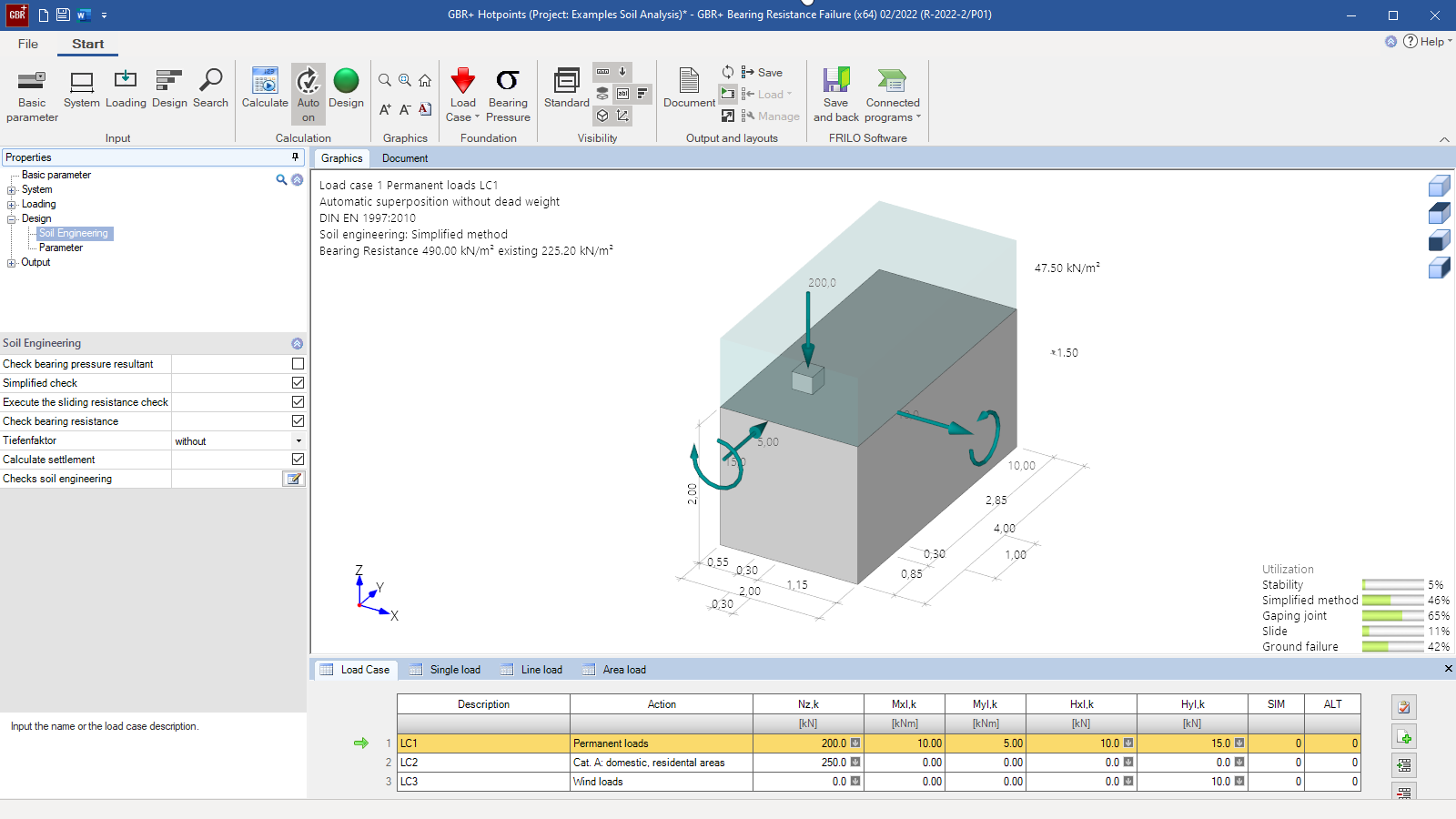Image resolution: width=1456 pixels, height=819 pixels.
Task: Toggle Auto on calculation
Action: (x=308, y=95)
